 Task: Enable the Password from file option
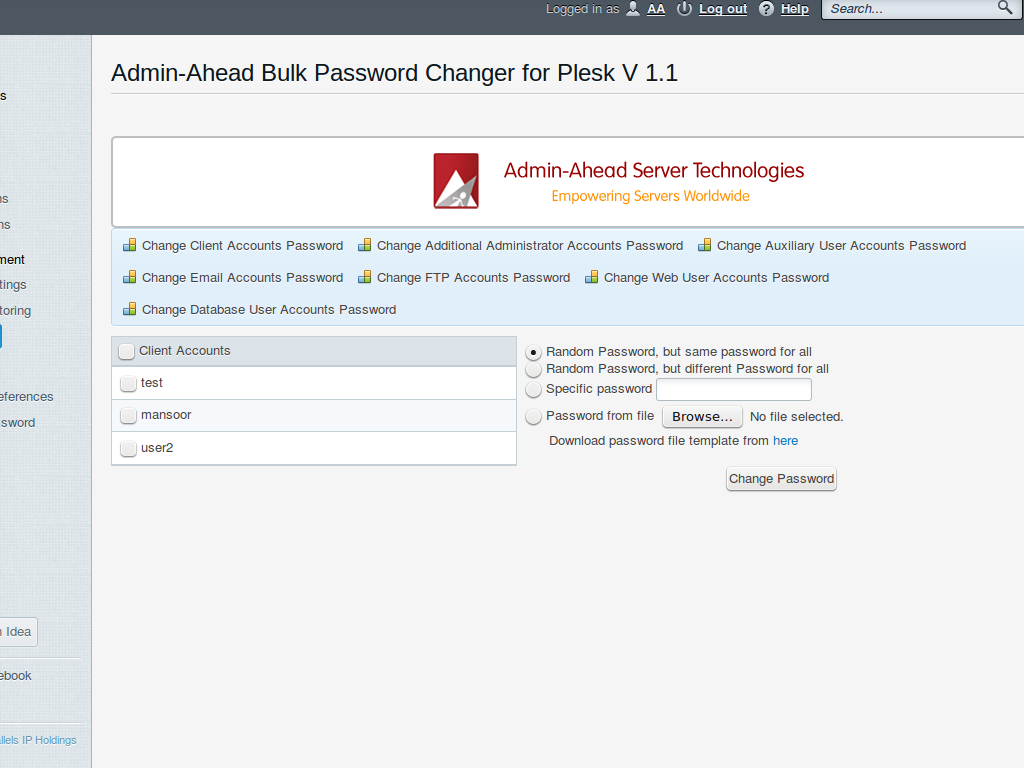[533, 416]
